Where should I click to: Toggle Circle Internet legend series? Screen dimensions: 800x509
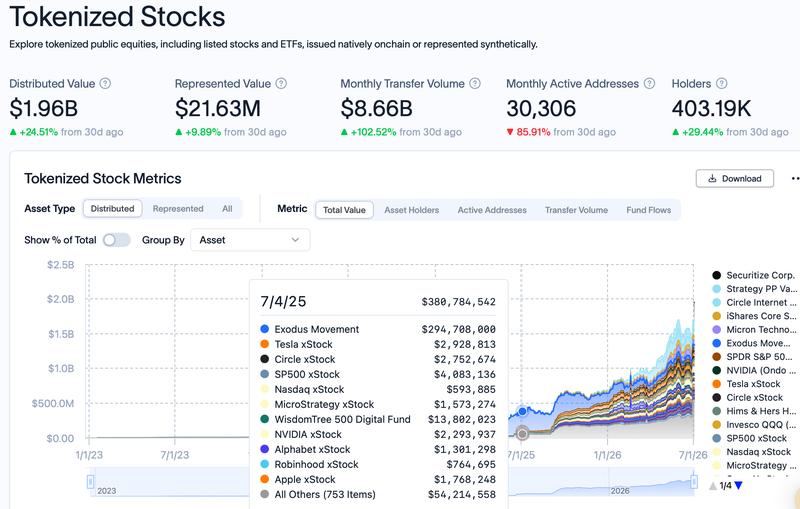pos(754,302)
